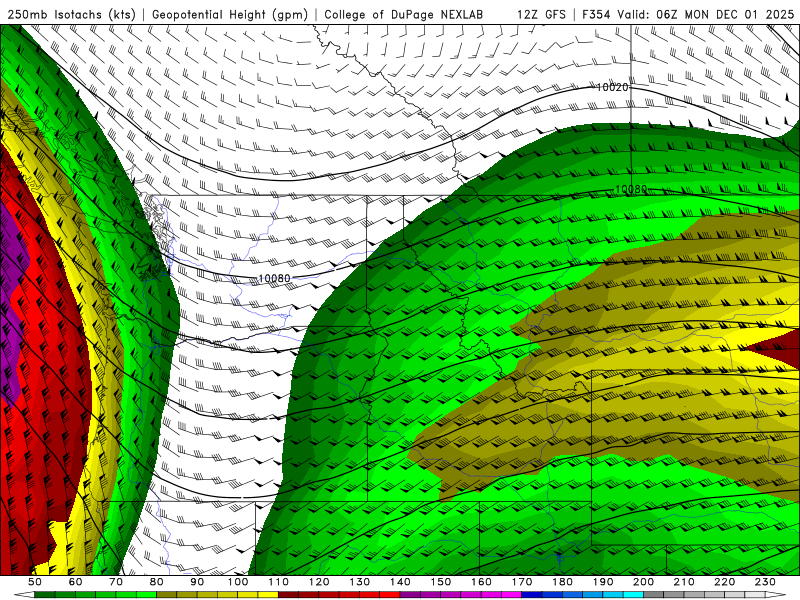
Task: Click the right arrow end of the colorbar
Action: 776,595
